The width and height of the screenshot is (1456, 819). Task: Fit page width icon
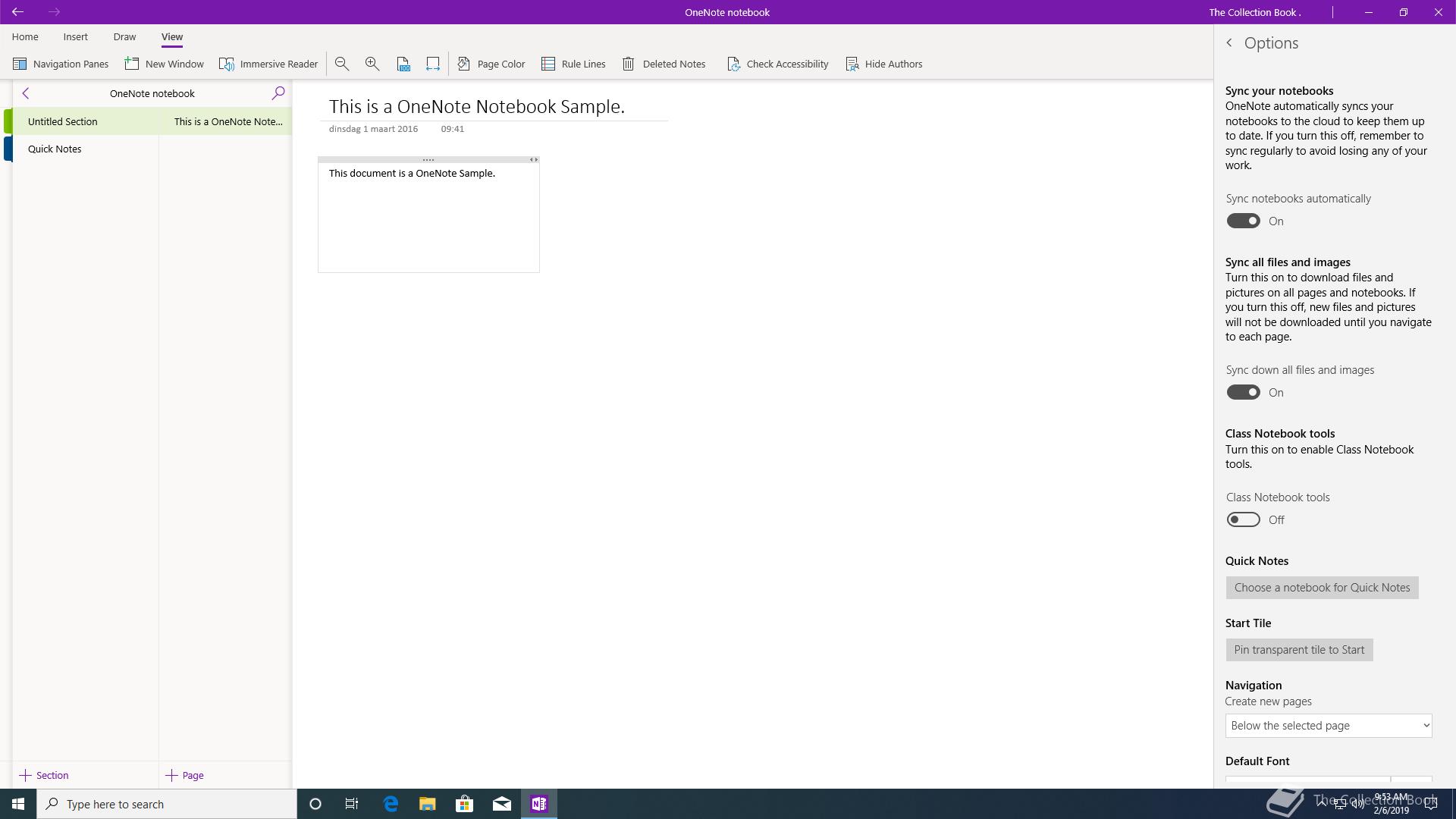433,64
